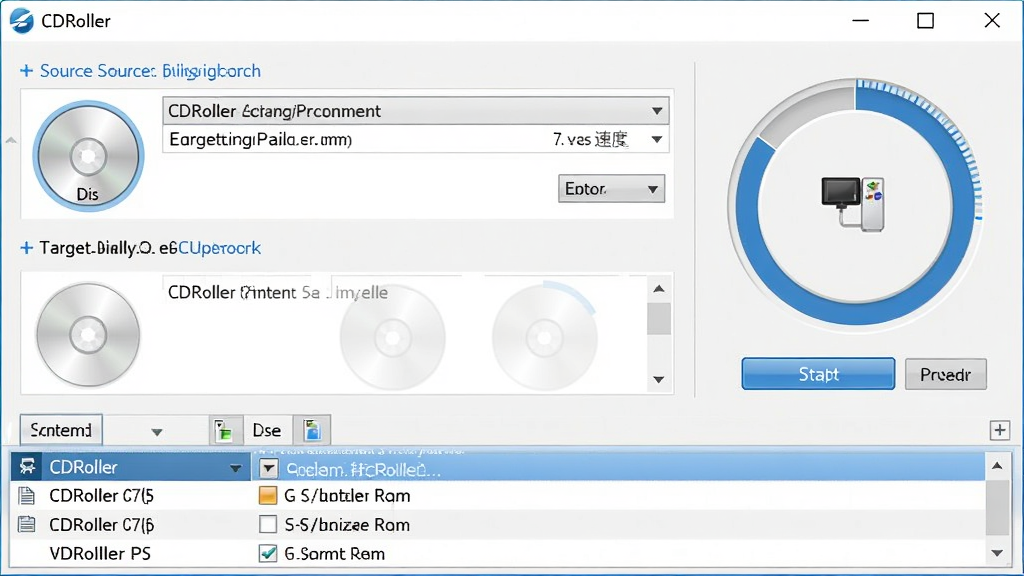
Task: Open the speed dropdown showing 7. vas
Action: point(656,139)
